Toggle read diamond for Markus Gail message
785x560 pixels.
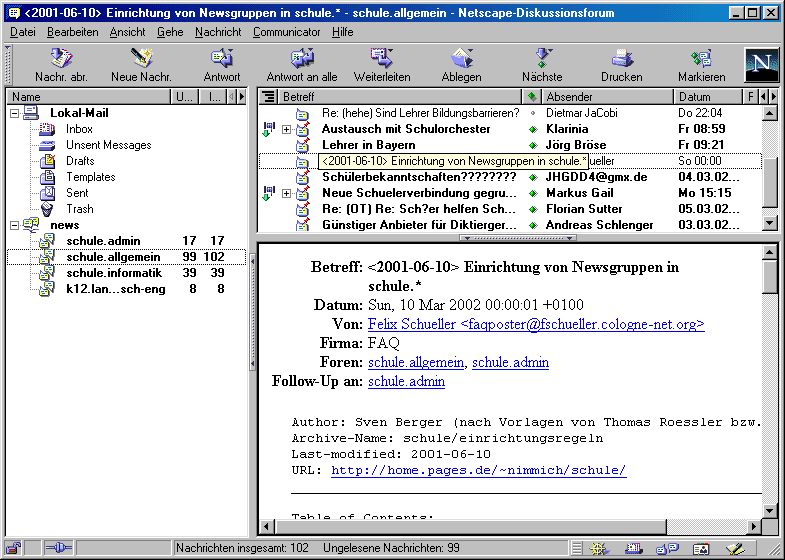(x=533, y=193)
